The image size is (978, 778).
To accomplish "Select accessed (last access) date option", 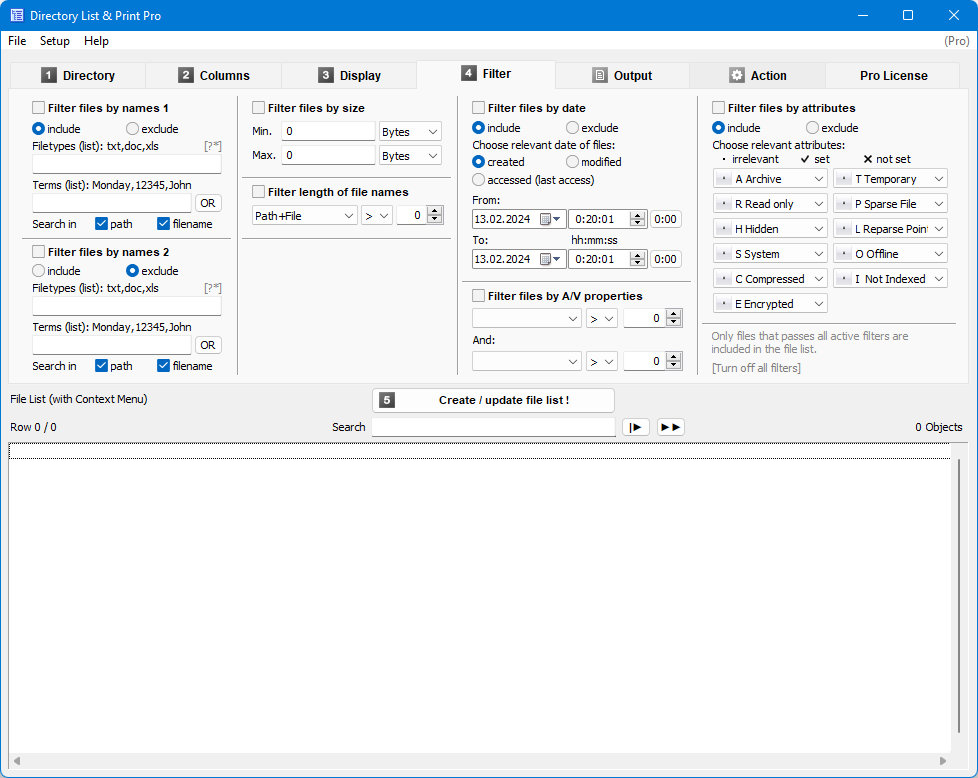I will (x=478, y=180).
